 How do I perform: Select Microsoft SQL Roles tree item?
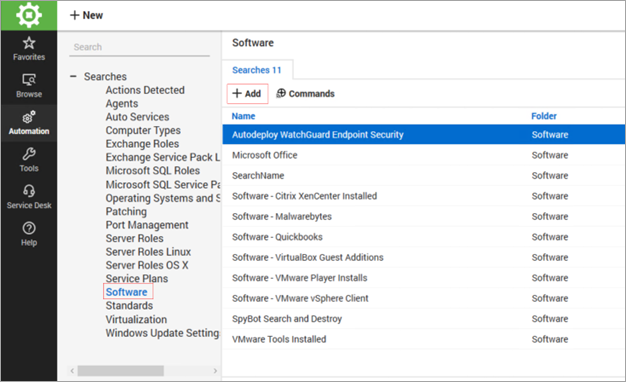coord(153,170)
